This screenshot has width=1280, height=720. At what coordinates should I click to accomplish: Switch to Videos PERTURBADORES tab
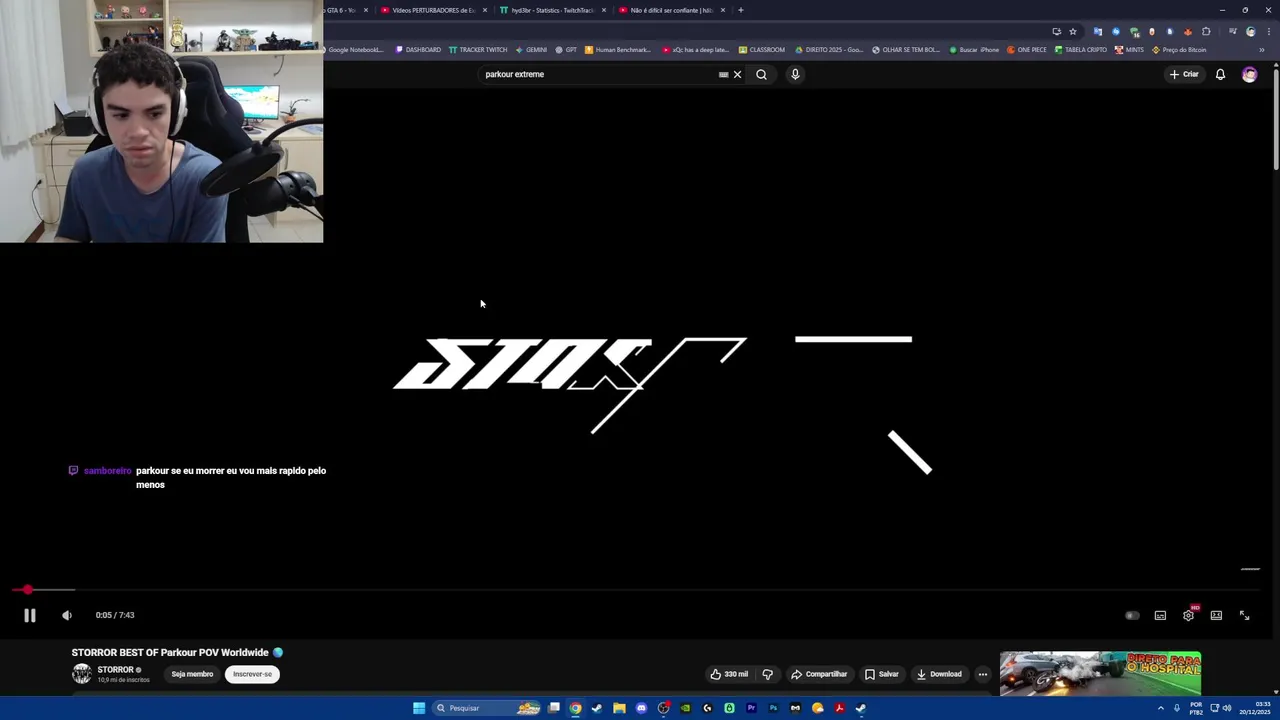pos(432,10)
